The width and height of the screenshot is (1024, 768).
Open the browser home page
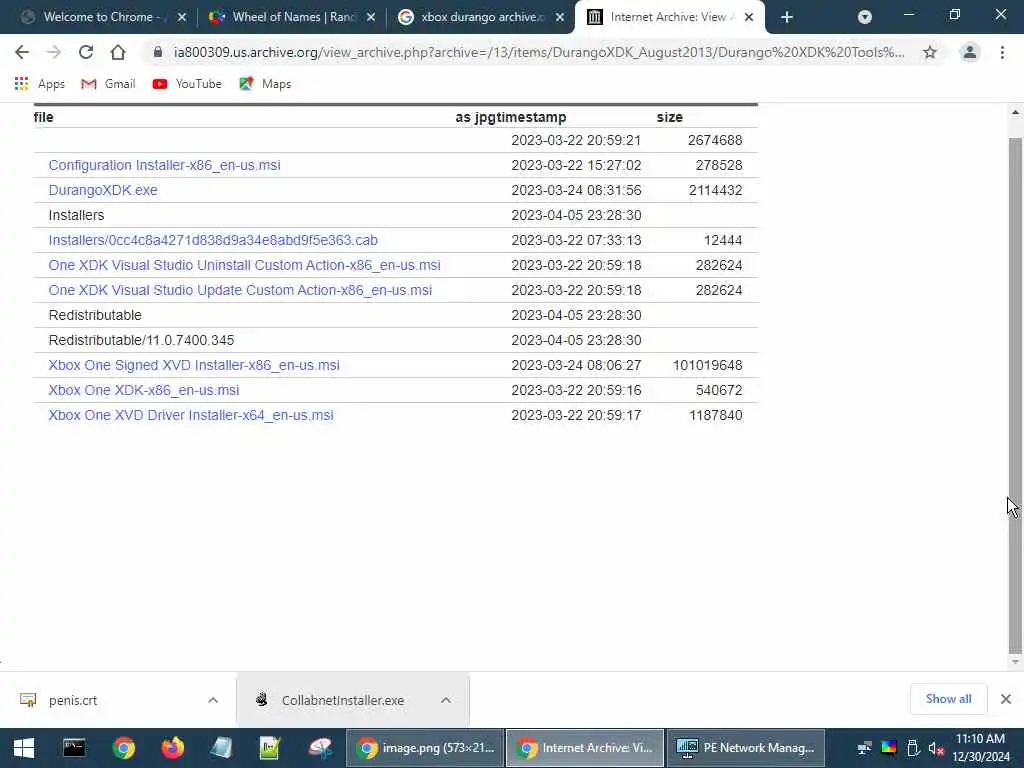(x=118, y=52)
